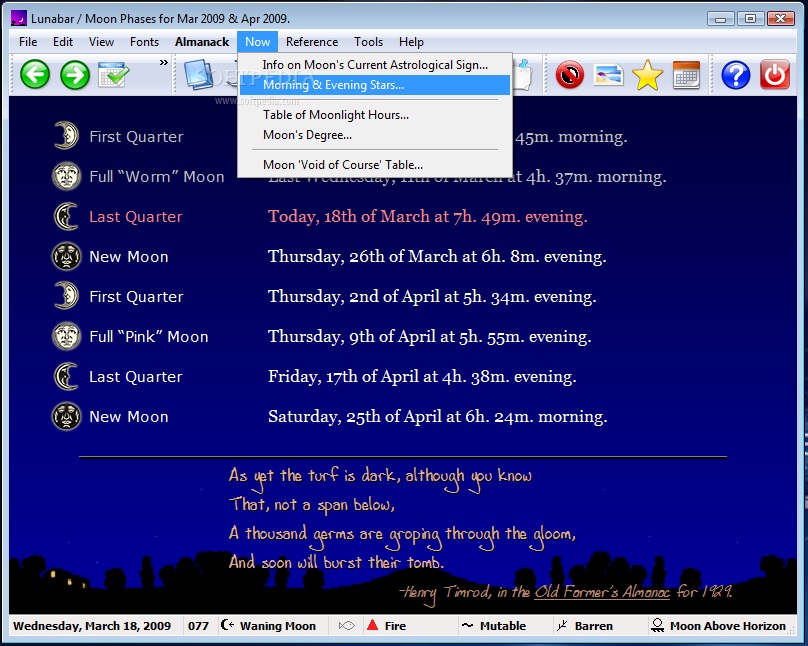
Task: Click the Barren branch status icon
Action: point(562,625)
